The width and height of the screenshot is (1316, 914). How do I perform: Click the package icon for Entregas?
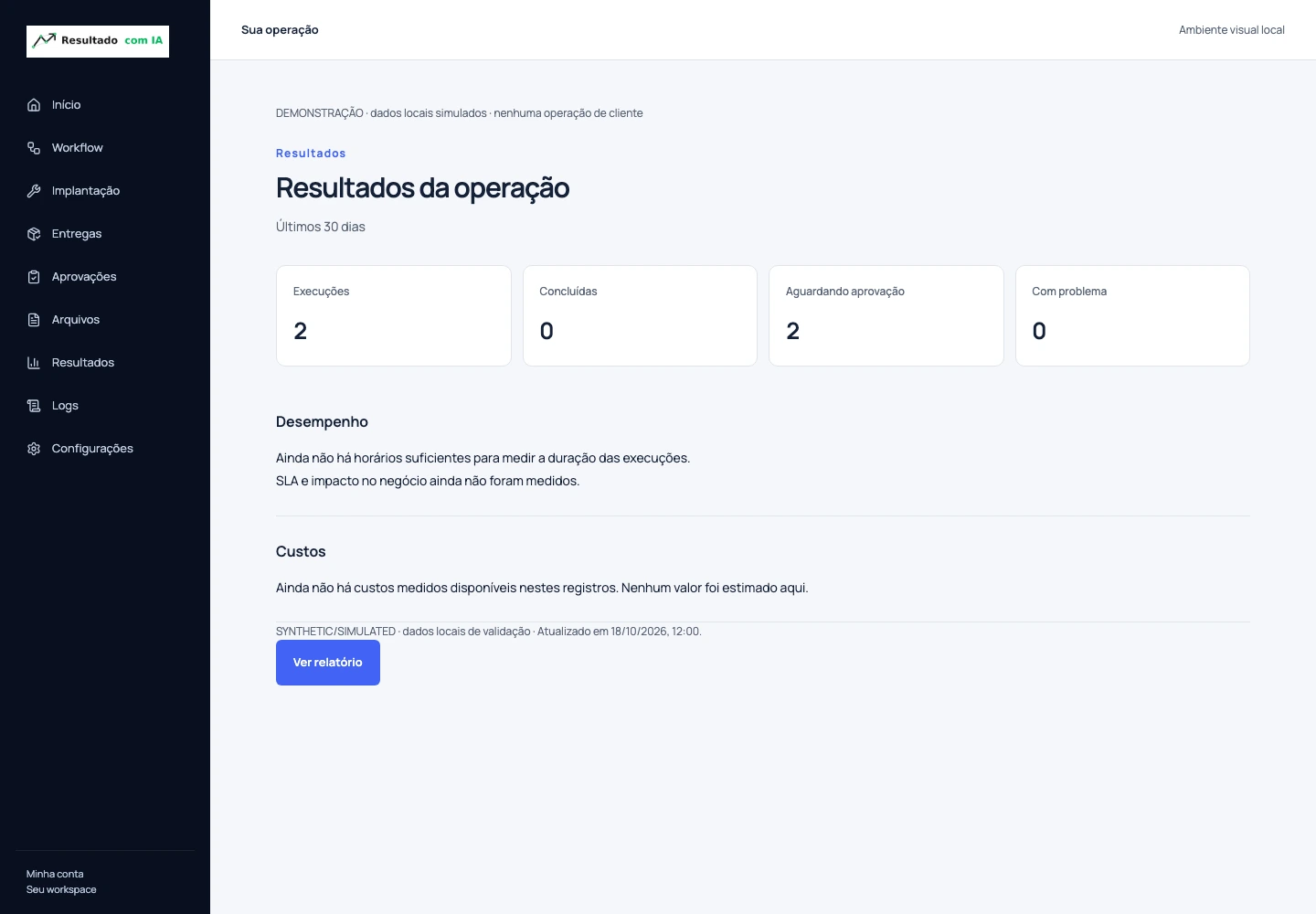(x=34, y=234)
